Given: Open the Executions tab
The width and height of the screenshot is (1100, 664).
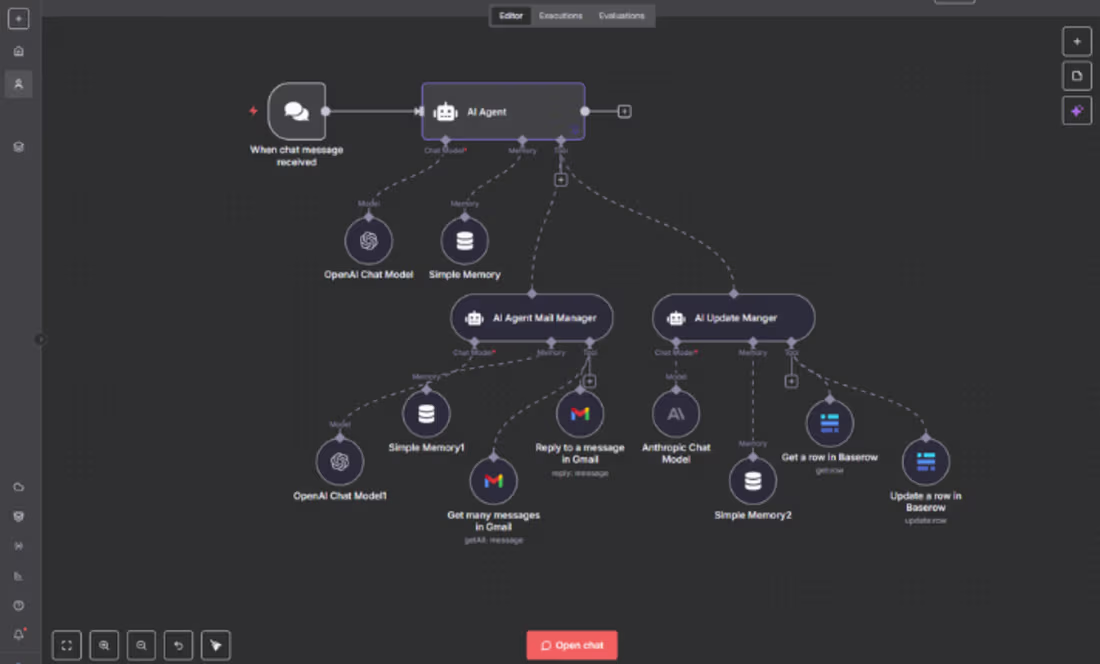Looking at the screenshot, I should click(x=561, y=15).
